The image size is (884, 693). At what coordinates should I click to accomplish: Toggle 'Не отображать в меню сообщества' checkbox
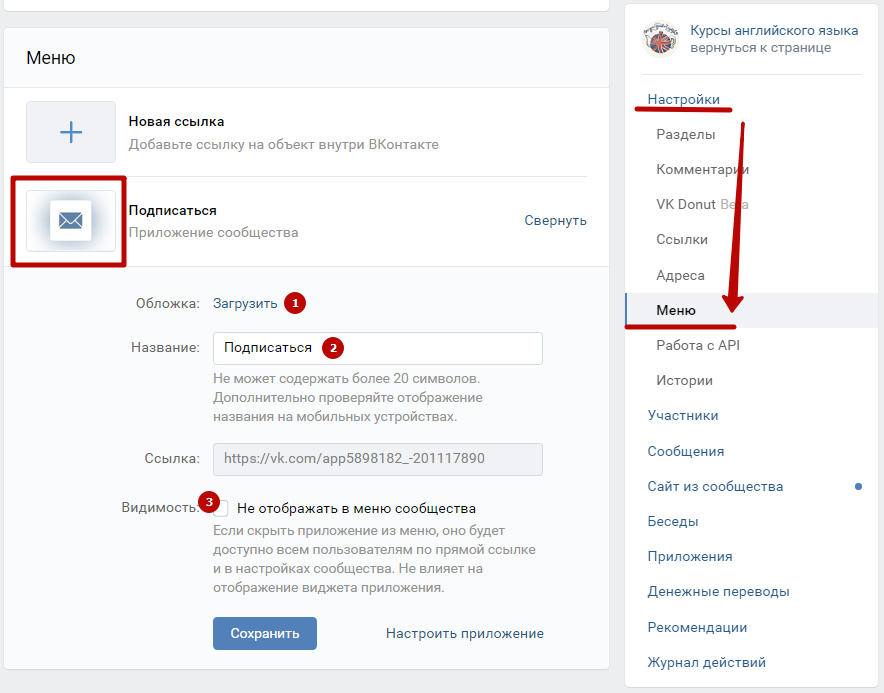[x=221, y=508]
